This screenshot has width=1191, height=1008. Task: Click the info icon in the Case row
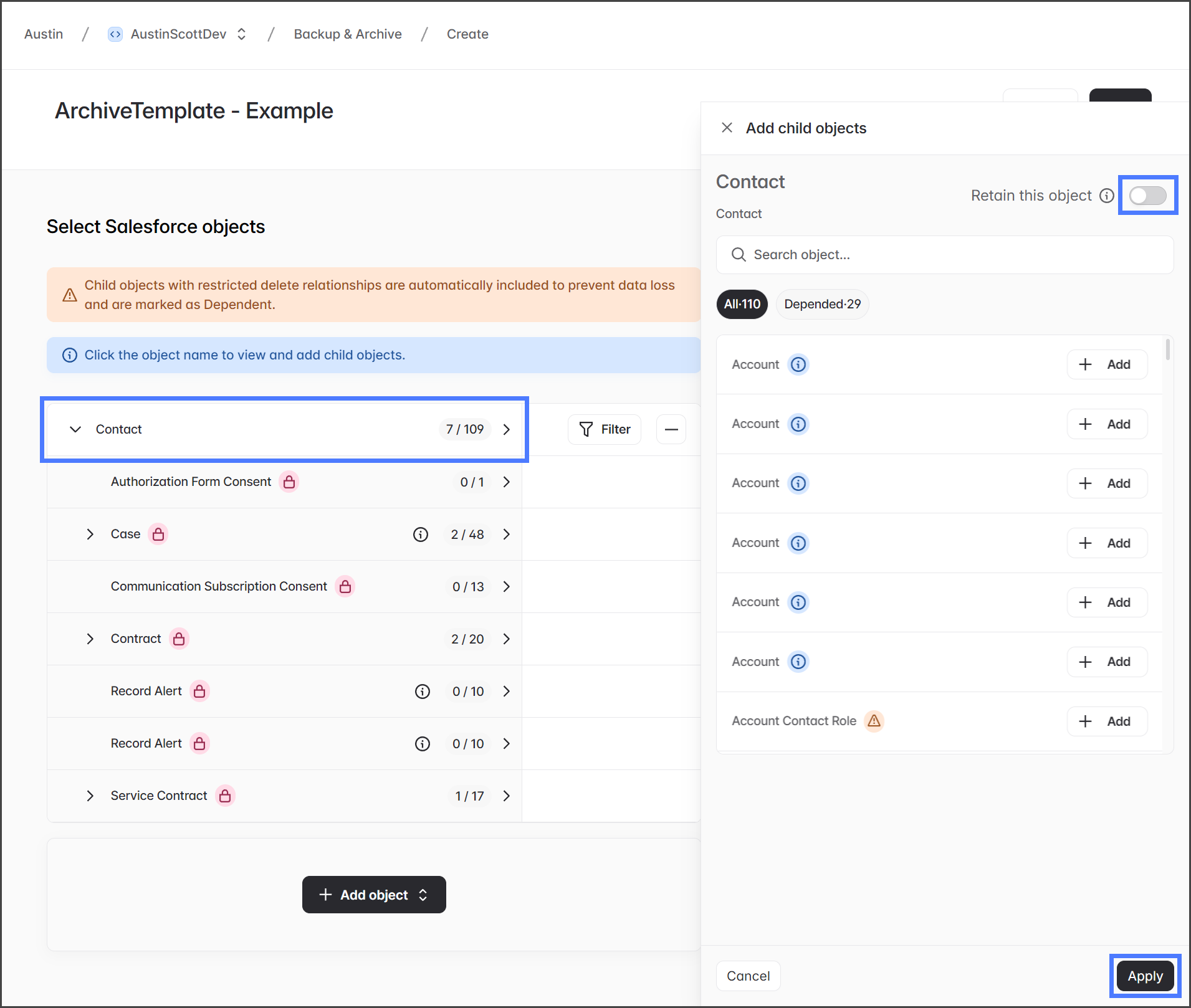tap(421, 535)
